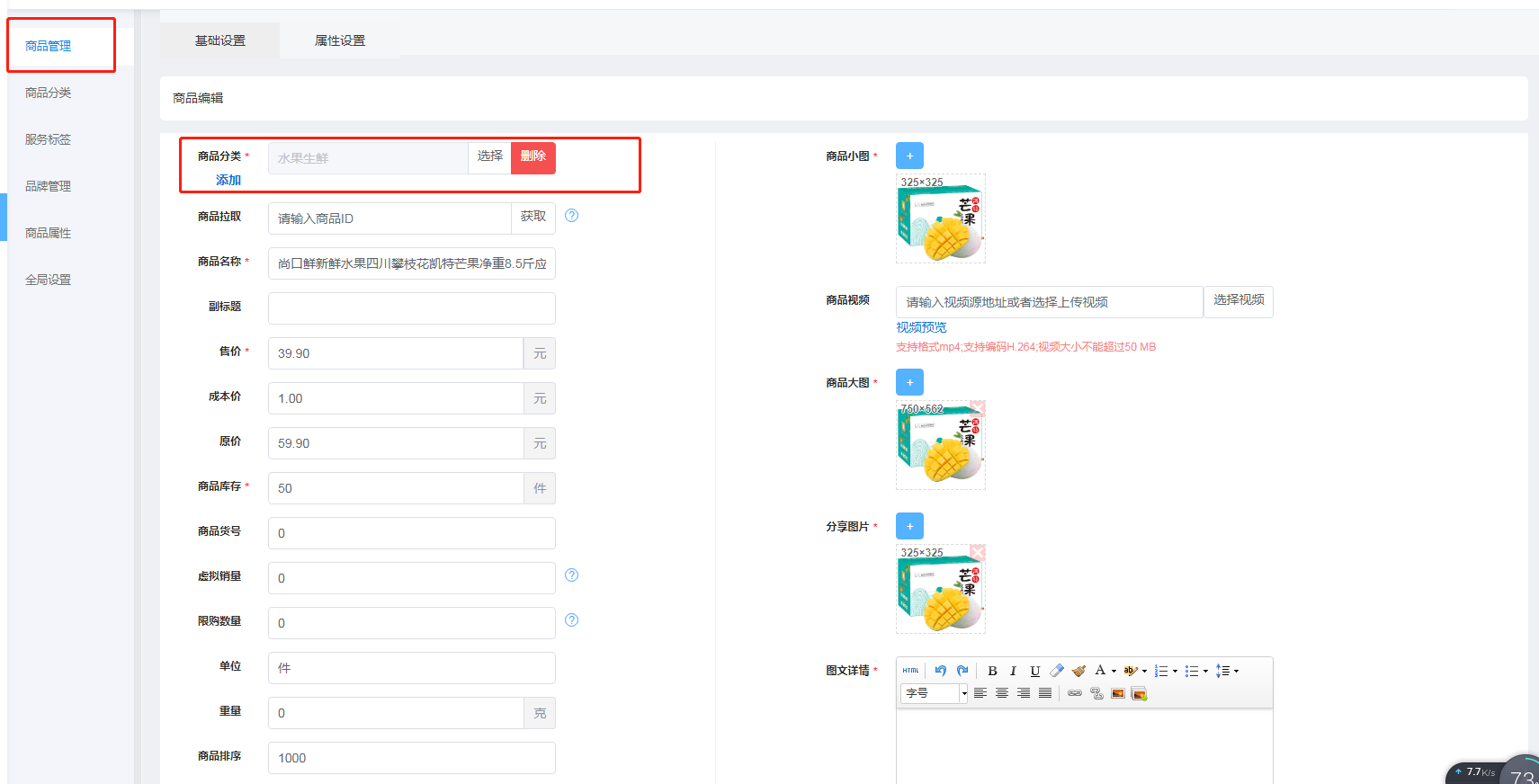Click the 商品视频 URL input field
The image size is (1539, 784).
1050,302
